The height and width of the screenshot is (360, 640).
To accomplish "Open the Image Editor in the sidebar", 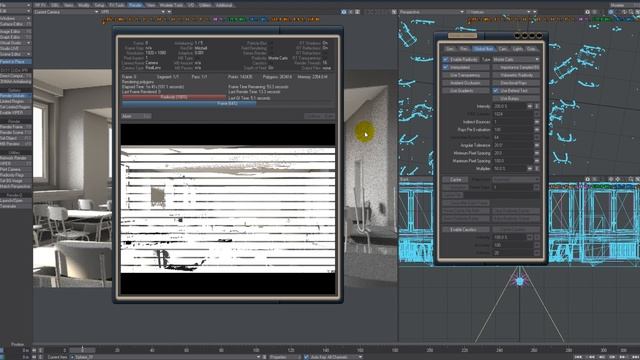I will [16, 31].
